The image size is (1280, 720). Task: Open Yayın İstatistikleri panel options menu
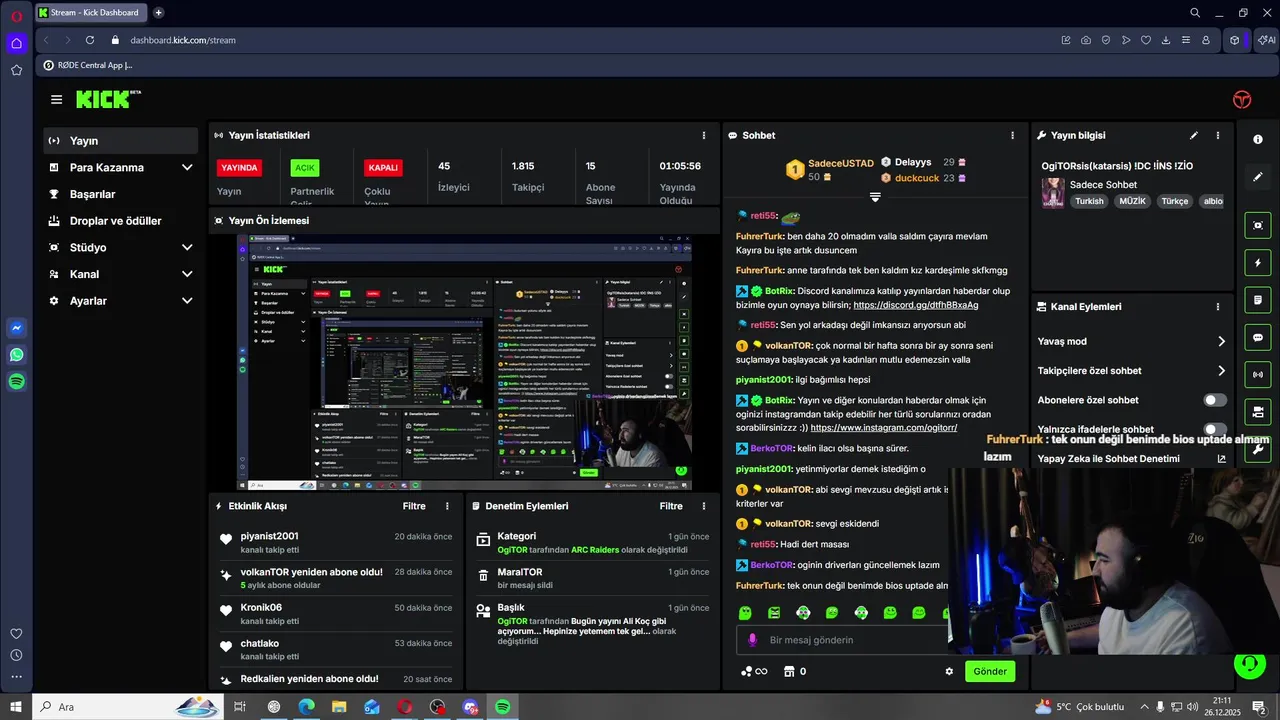click(704, 135)
